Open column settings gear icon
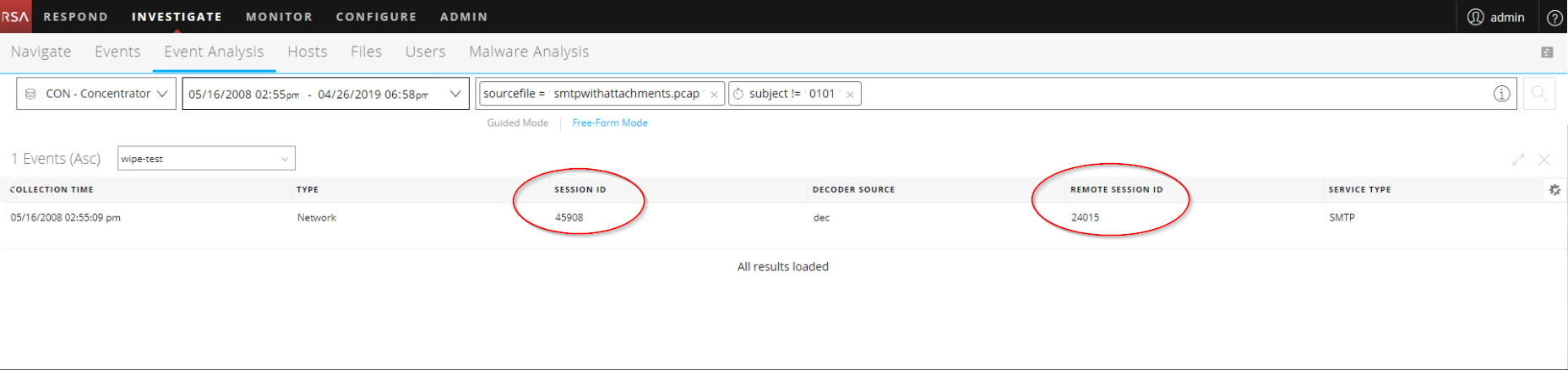1568x370 pixels. pyautogui.click(x=1554, y=190)
